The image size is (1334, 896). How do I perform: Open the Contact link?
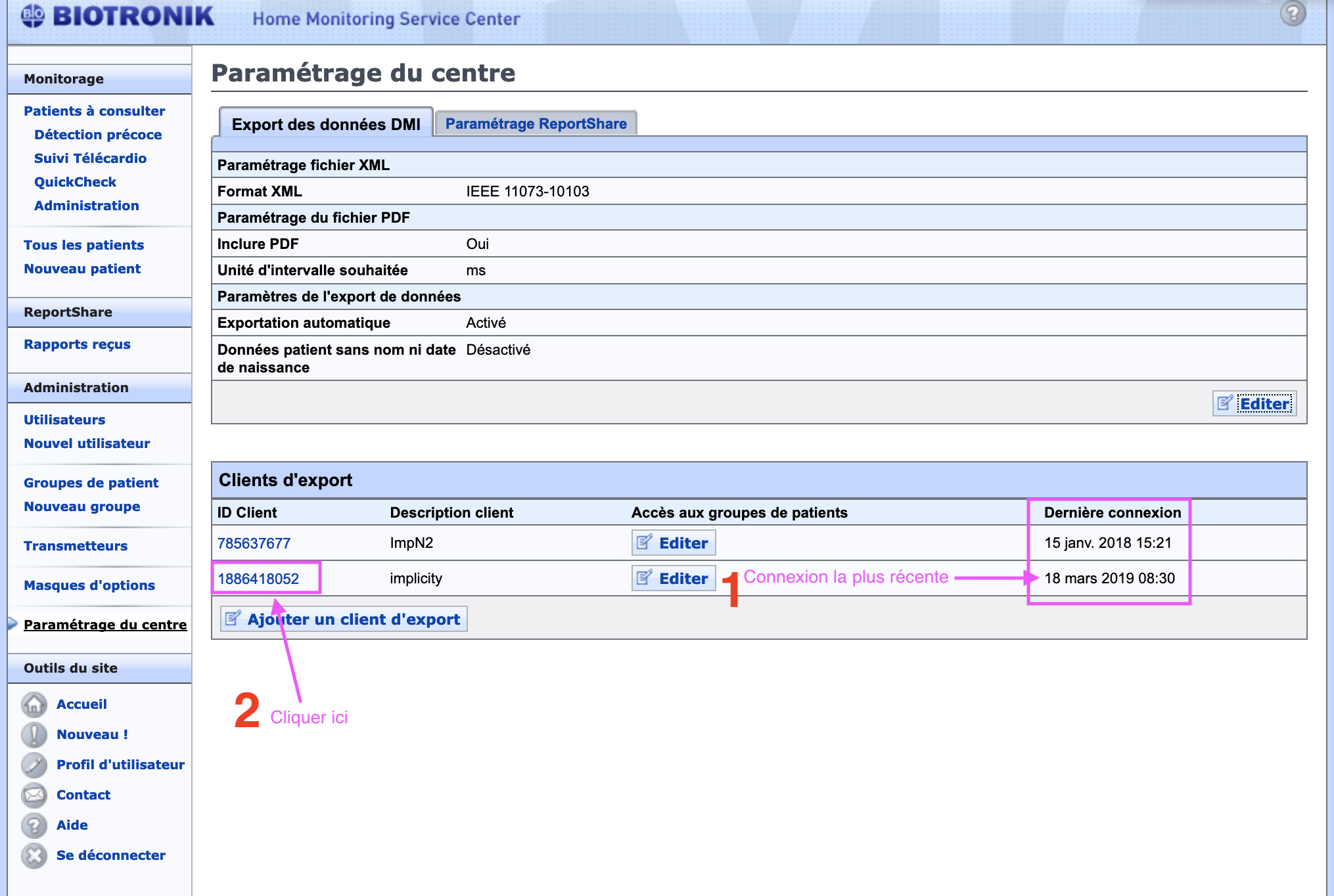(83, 795)
